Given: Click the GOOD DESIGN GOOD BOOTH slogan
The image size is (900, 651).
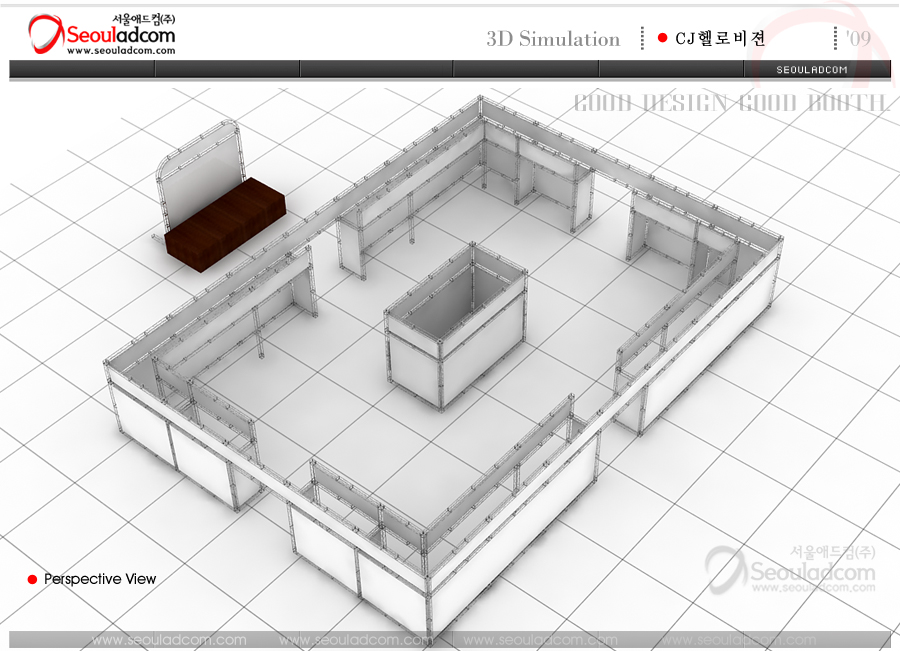Looking at the screenshot, I should pyautogui.click(x=730, y=103).
